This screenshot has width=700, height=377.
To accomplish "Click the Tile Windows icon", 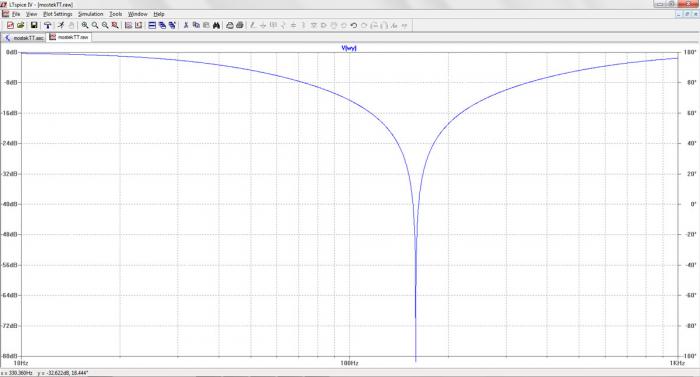I will click(x=152, y=25).
